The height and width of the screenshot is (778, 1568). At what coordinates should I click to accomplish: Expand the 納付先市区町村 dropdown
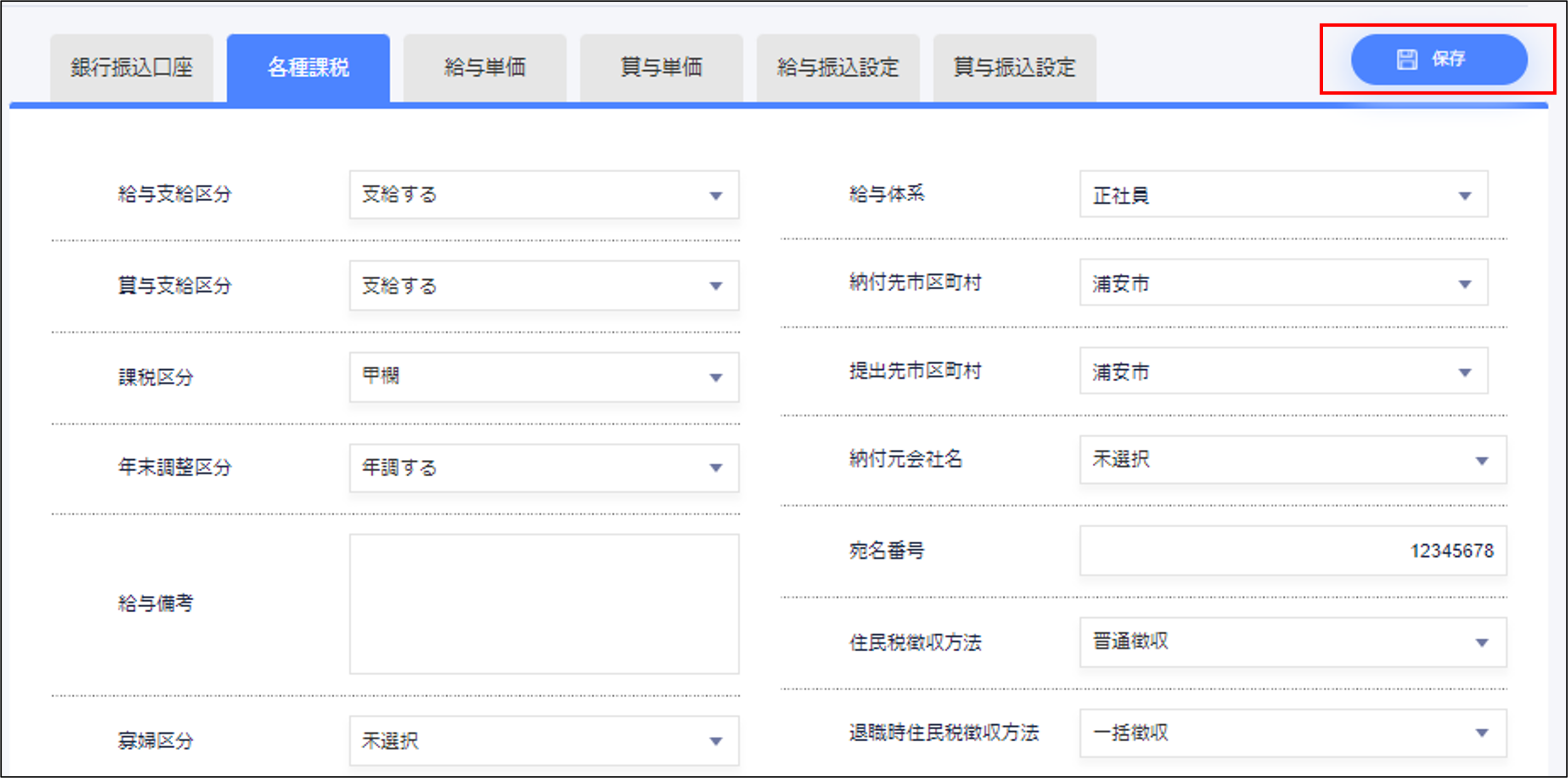click(1283, 283)
